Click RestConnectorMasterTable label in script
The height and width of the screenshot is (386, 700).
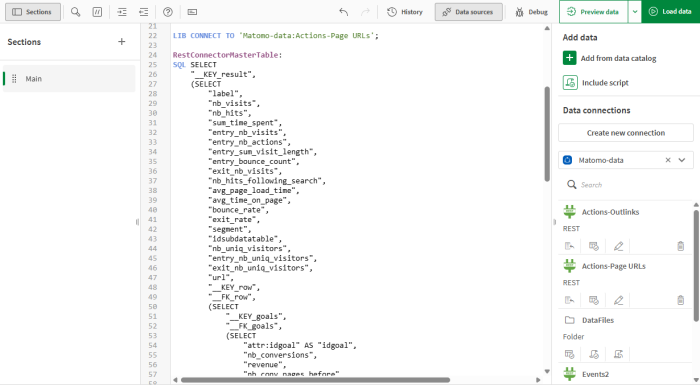coord(226,55)
